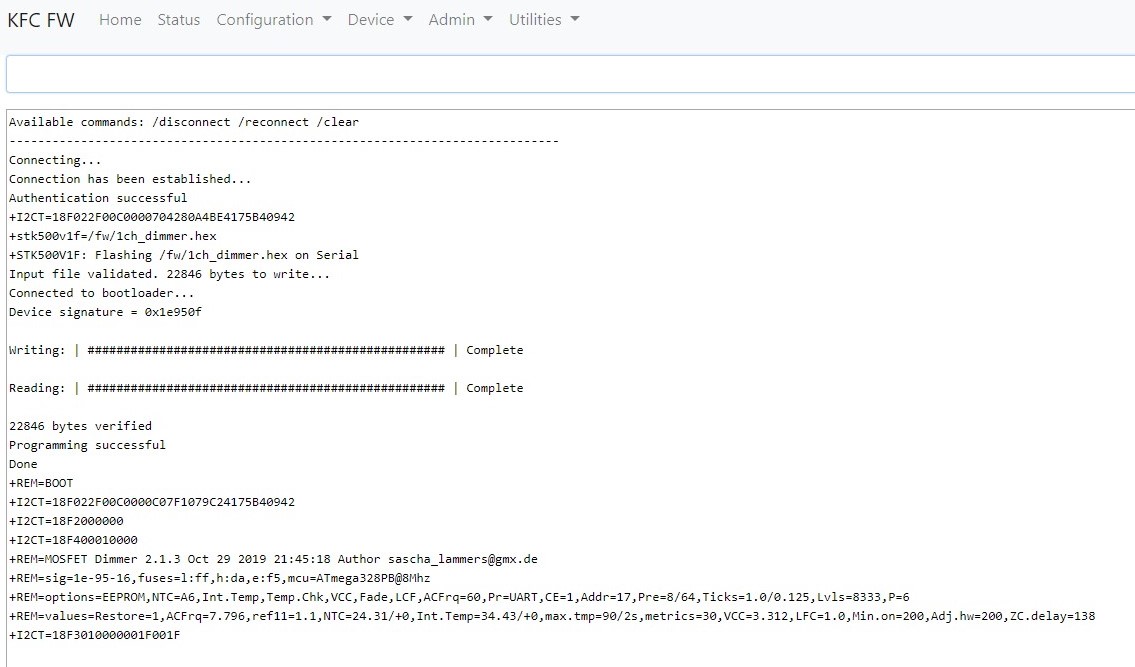Focus the serial console command input
The height and width of the screenshot is (667, 1135).
[x=570, y=74]
